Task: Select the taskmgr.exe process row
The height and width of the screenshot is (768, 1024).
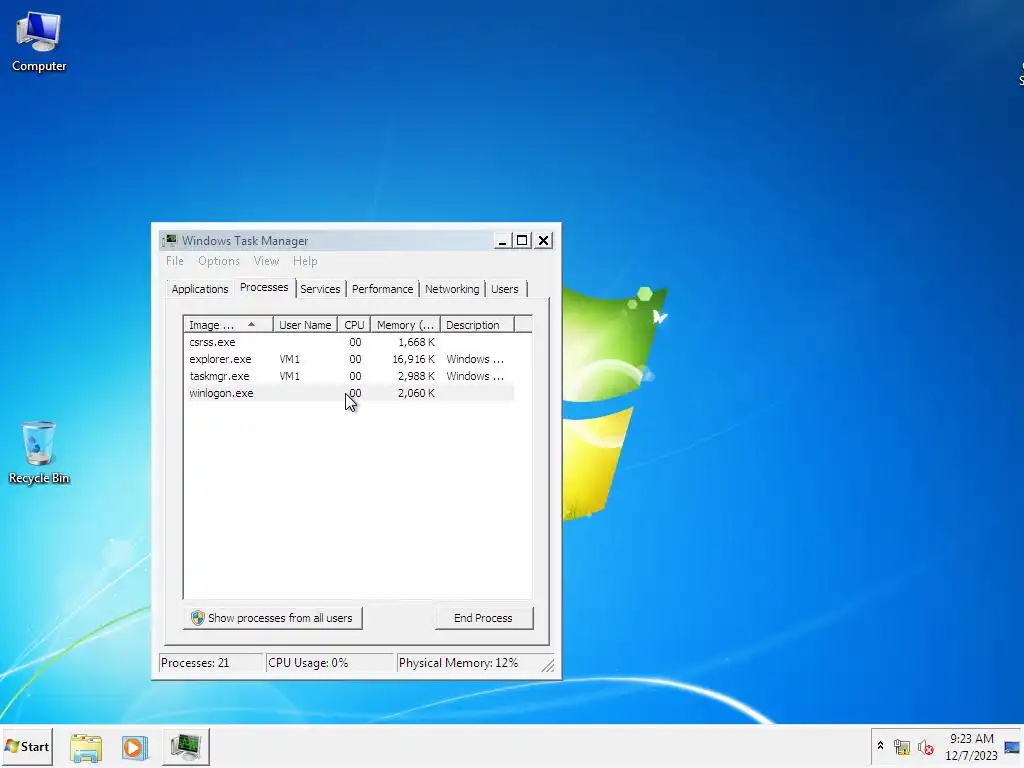Action: [349, 376]
